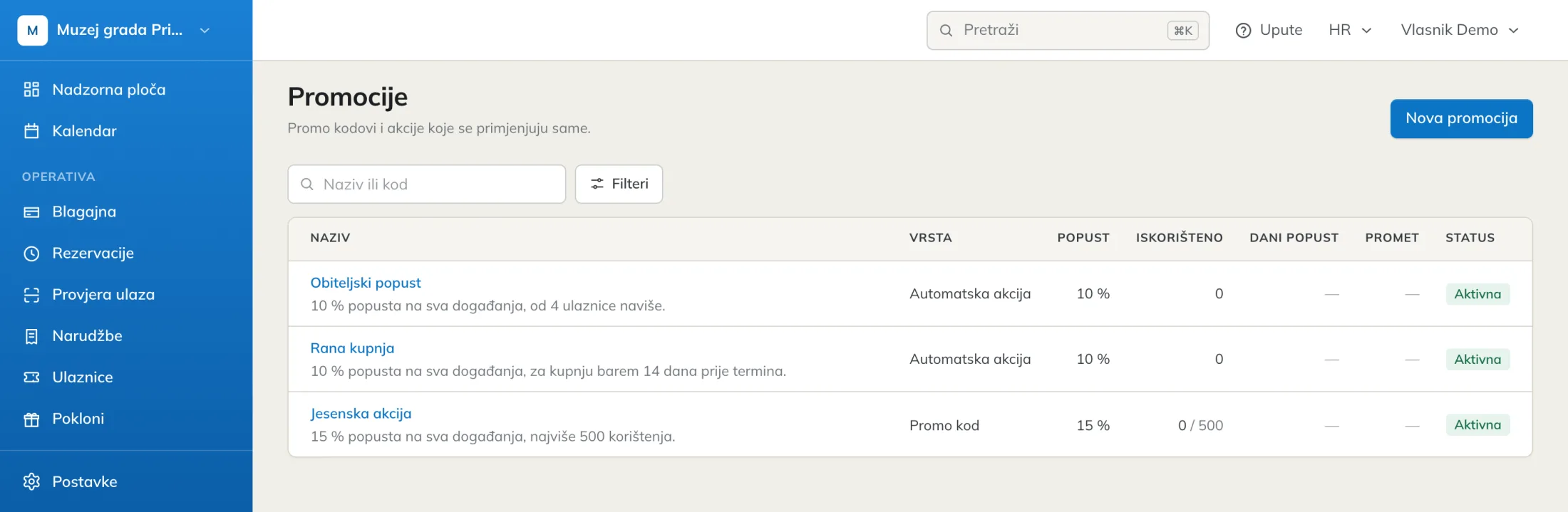Open the Rana kupnja promotion link
The image size is (1568, 512).
click(352, 348)
